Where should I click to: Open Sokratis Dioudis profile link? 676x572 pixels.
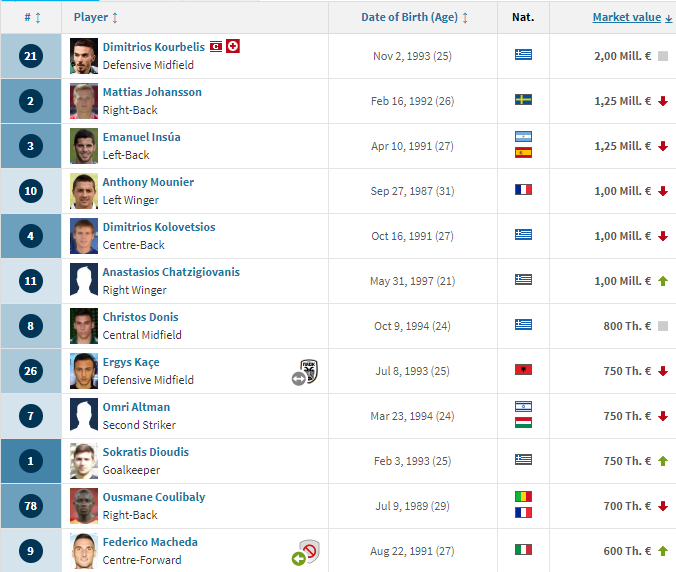[146, 452]
